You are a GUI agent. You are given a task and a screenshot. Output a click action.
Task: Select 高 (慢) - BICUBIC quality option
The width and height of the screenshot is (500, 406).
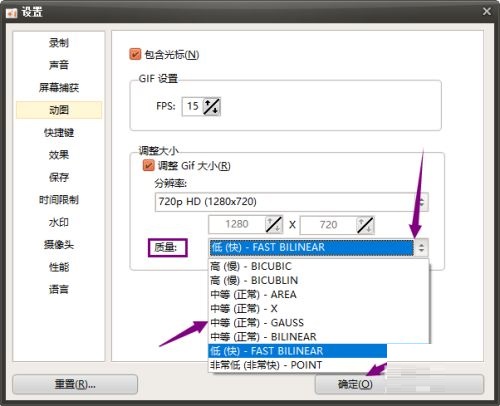coord(318,266)
